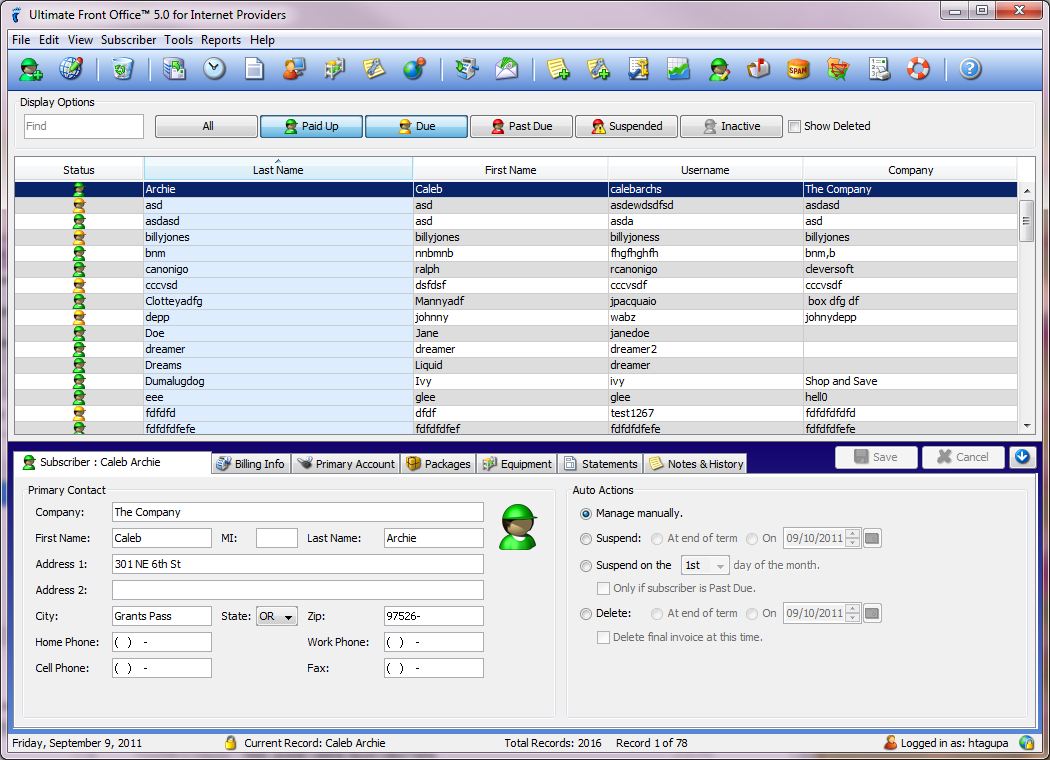The height and width of the screenshot is (760, 1050).
Task: Open the State dropdown showing OR
Action: pos(277,616)
